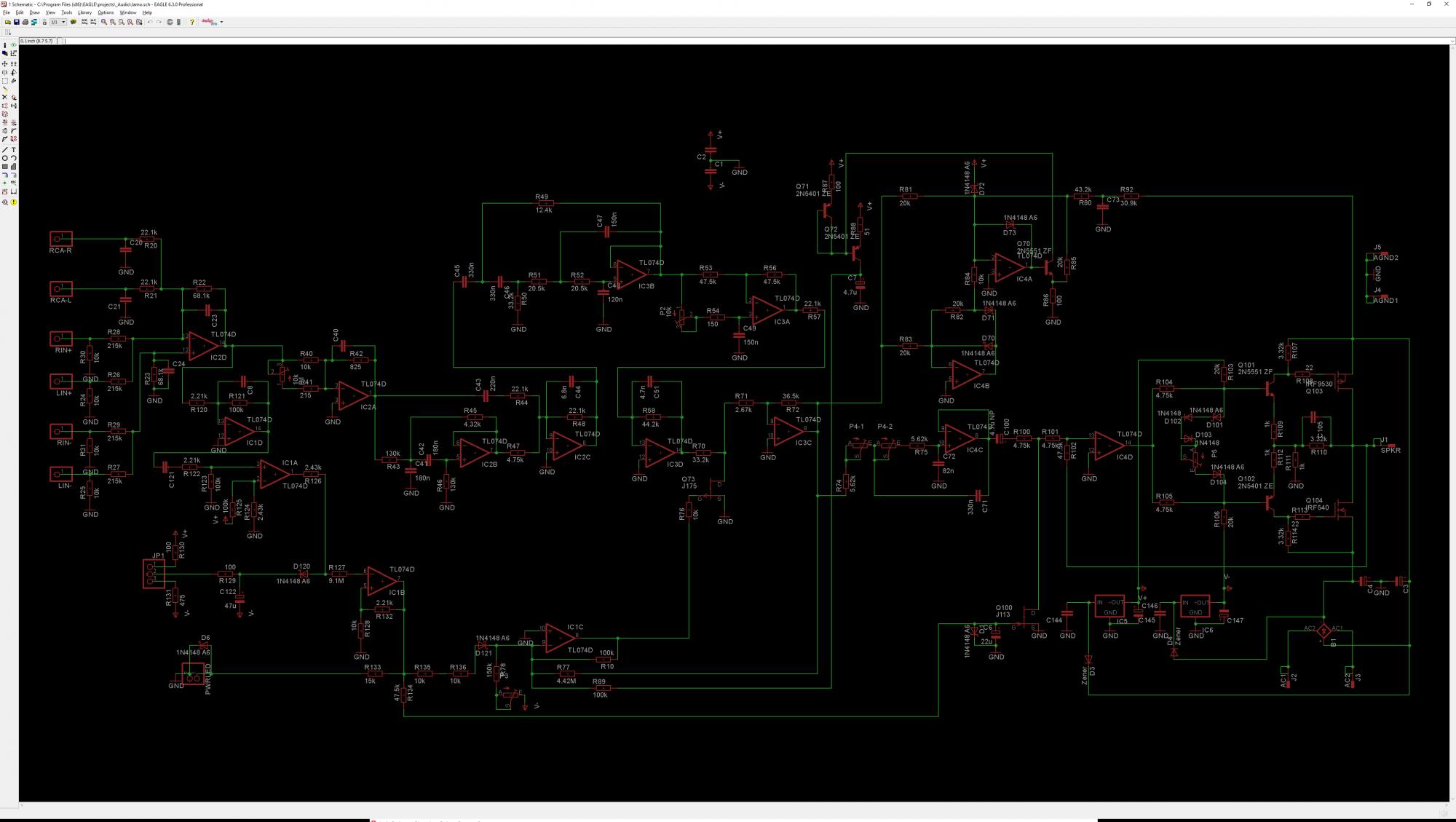Select the Circle drawing tool
1456x822 pixels.
(4, 158)
